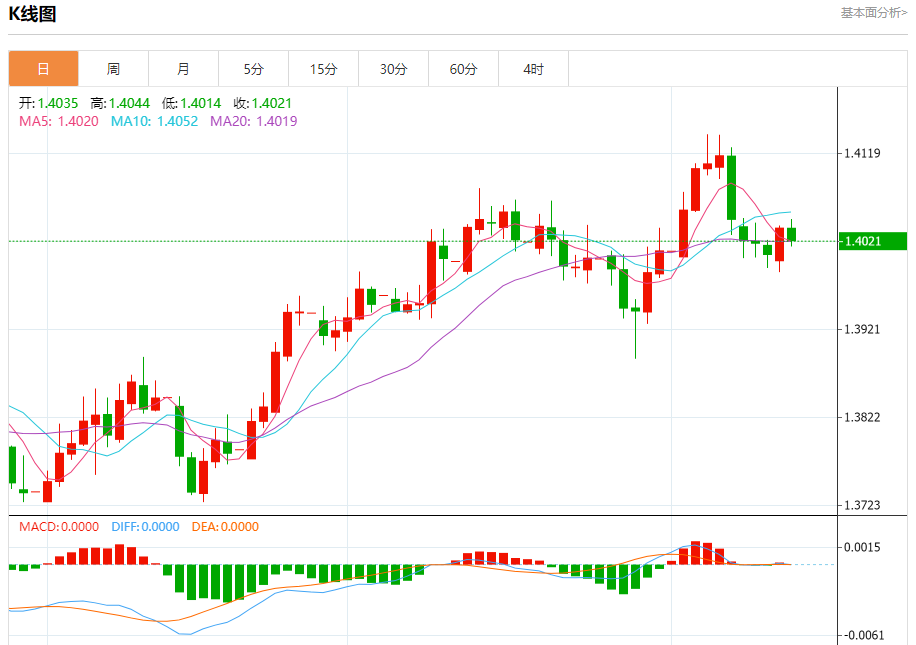The height and width of the screenshot is (645, 916).
Task: Click the K线图 heading
Action: tap(33, 14)
